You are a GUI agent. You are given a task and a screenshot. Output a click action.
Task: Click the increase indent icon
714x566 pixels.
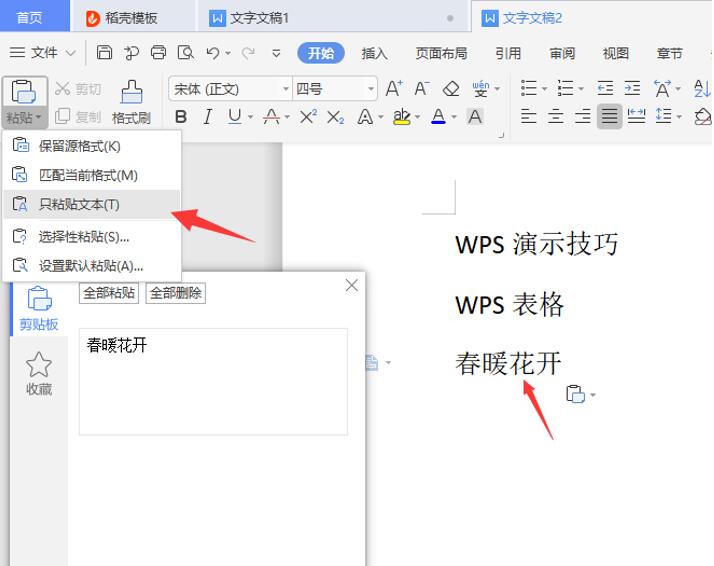click(x=632, y=88)
